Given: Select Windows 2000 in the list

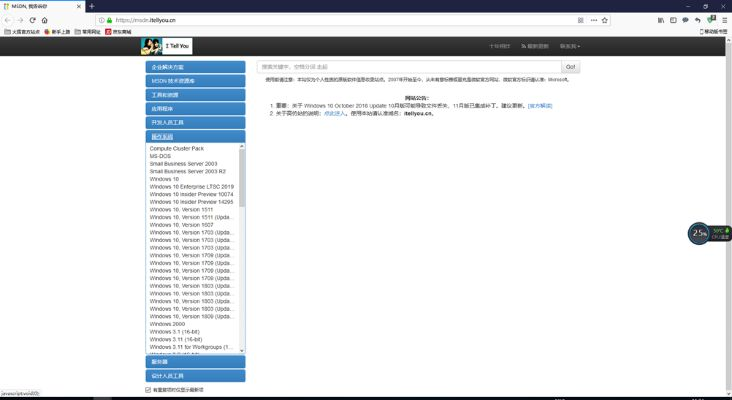Looking at the screenshot, I should tap(167, 324).
